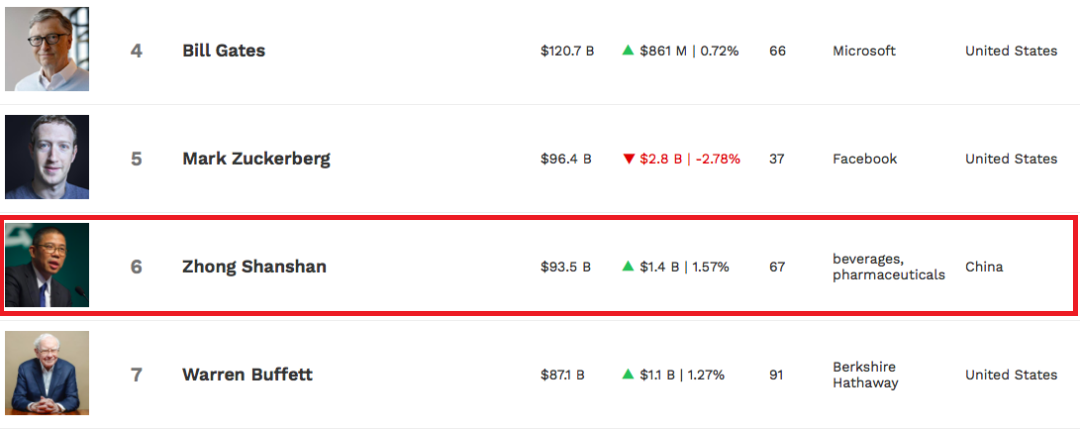Open the Mark Zuckerberg name link
The image size is (1080, 432).
[x=256, y=159]
